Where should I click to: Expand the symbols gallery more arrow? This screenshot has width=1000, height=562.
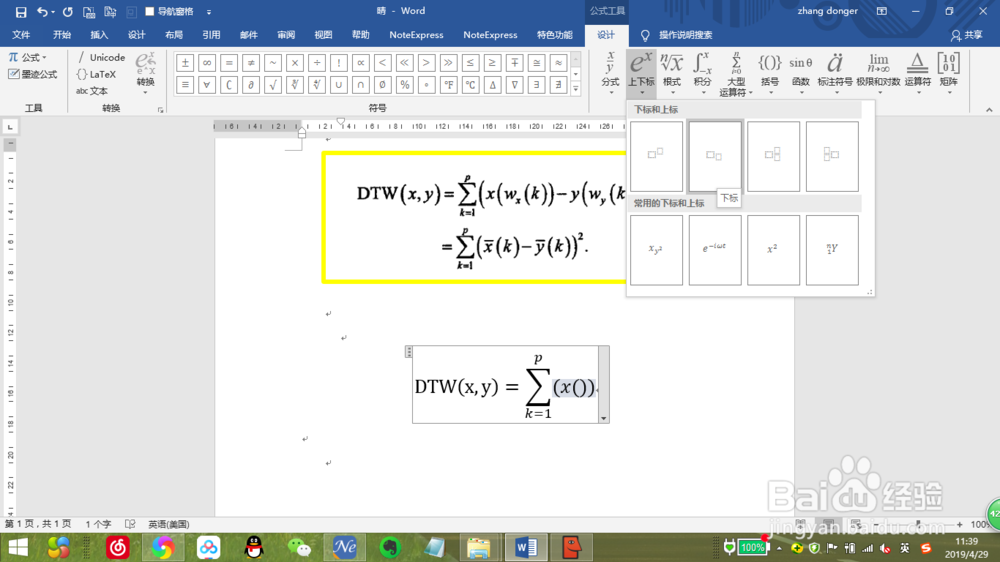(x=576, y=89)
